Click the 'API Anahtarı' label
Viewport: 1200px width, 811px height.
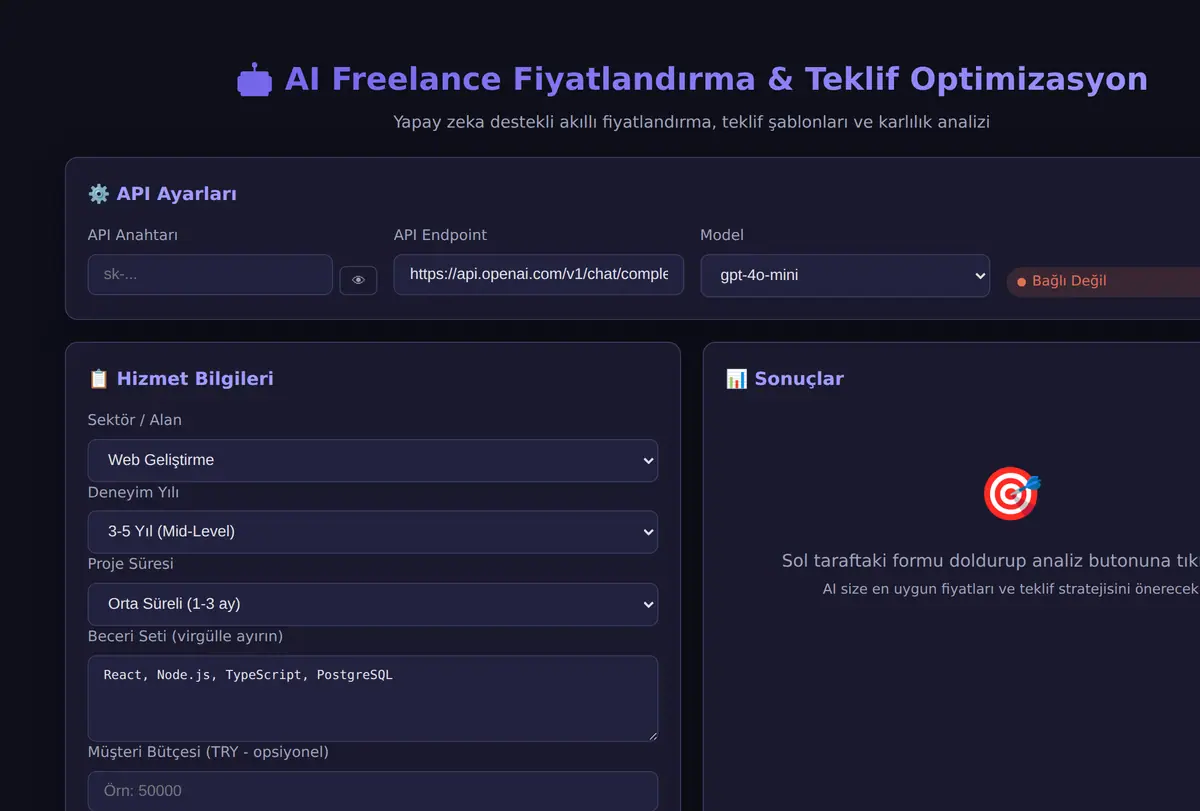point(133,235)
